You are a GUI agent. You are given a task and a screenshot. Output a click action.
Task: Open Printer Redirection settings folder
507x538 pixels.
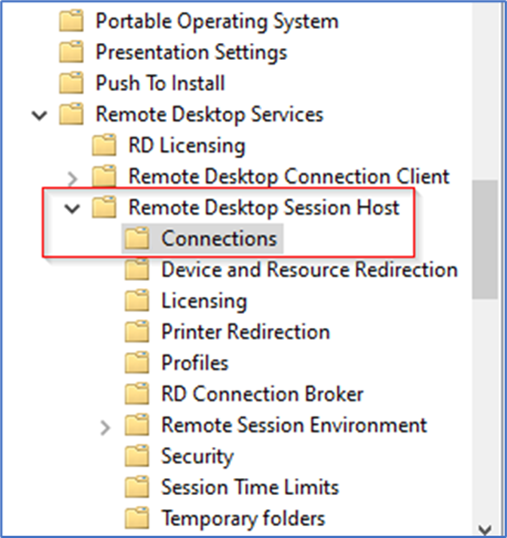[x=245, y=332]
